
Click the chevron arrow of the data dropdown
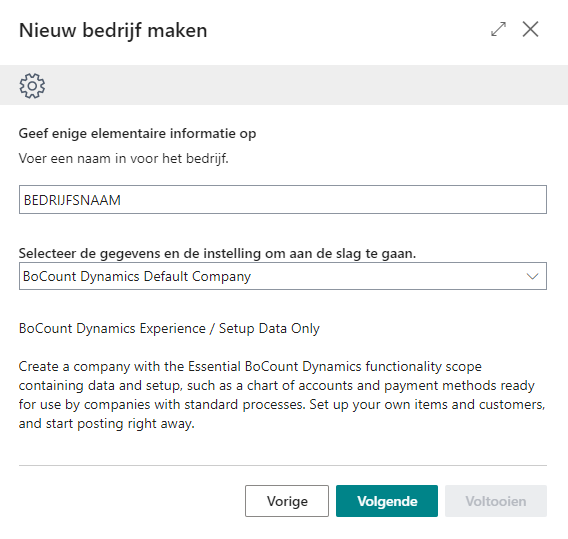pos(532,276)
